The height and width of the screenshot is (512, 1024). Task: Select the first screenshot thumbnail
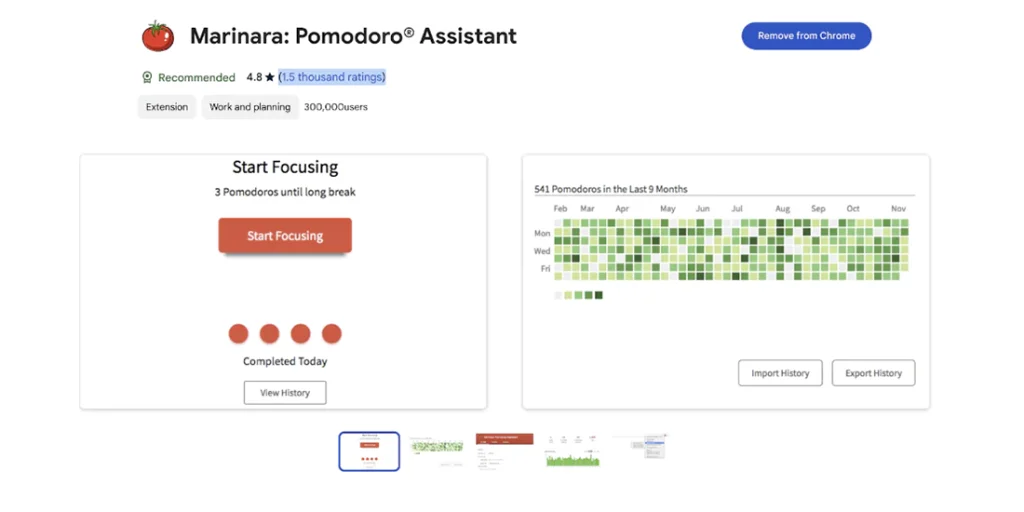369,451
